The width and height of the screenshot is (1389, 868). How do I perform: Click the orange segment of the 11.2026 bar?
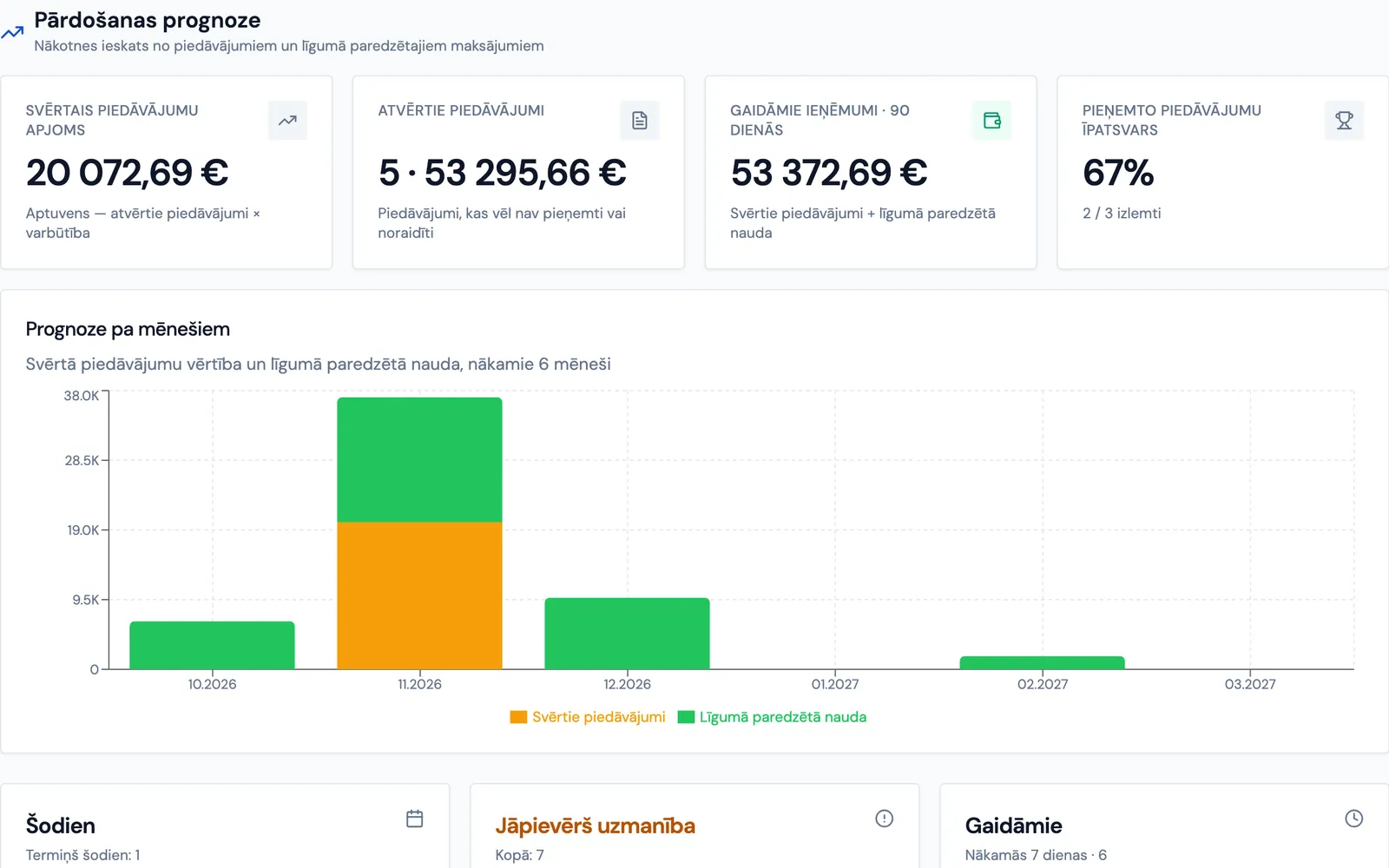(x=419, y=595)
